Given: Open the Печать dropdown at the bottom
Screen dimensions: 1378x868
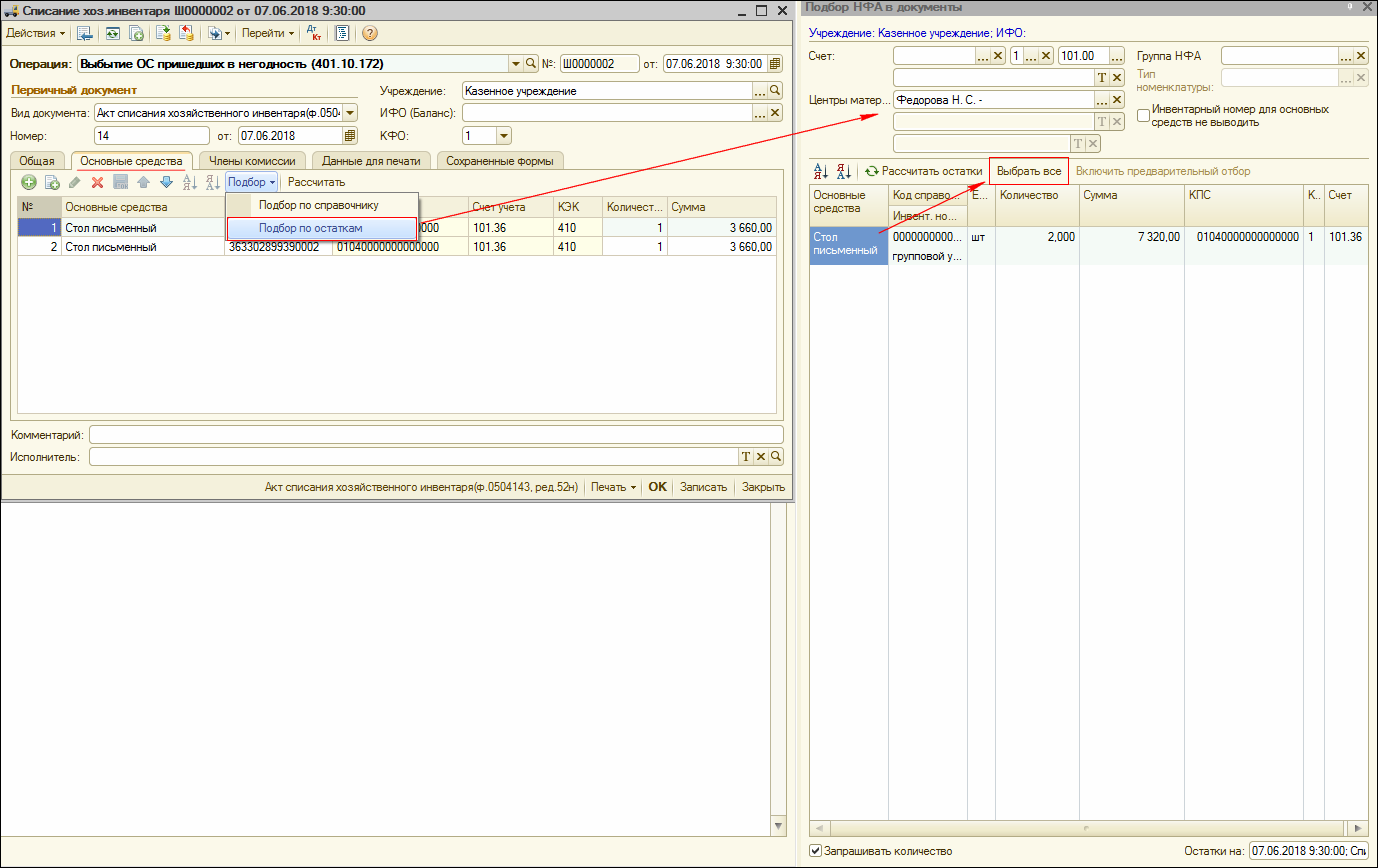Looking at the screenshot, I should [613, 487].
